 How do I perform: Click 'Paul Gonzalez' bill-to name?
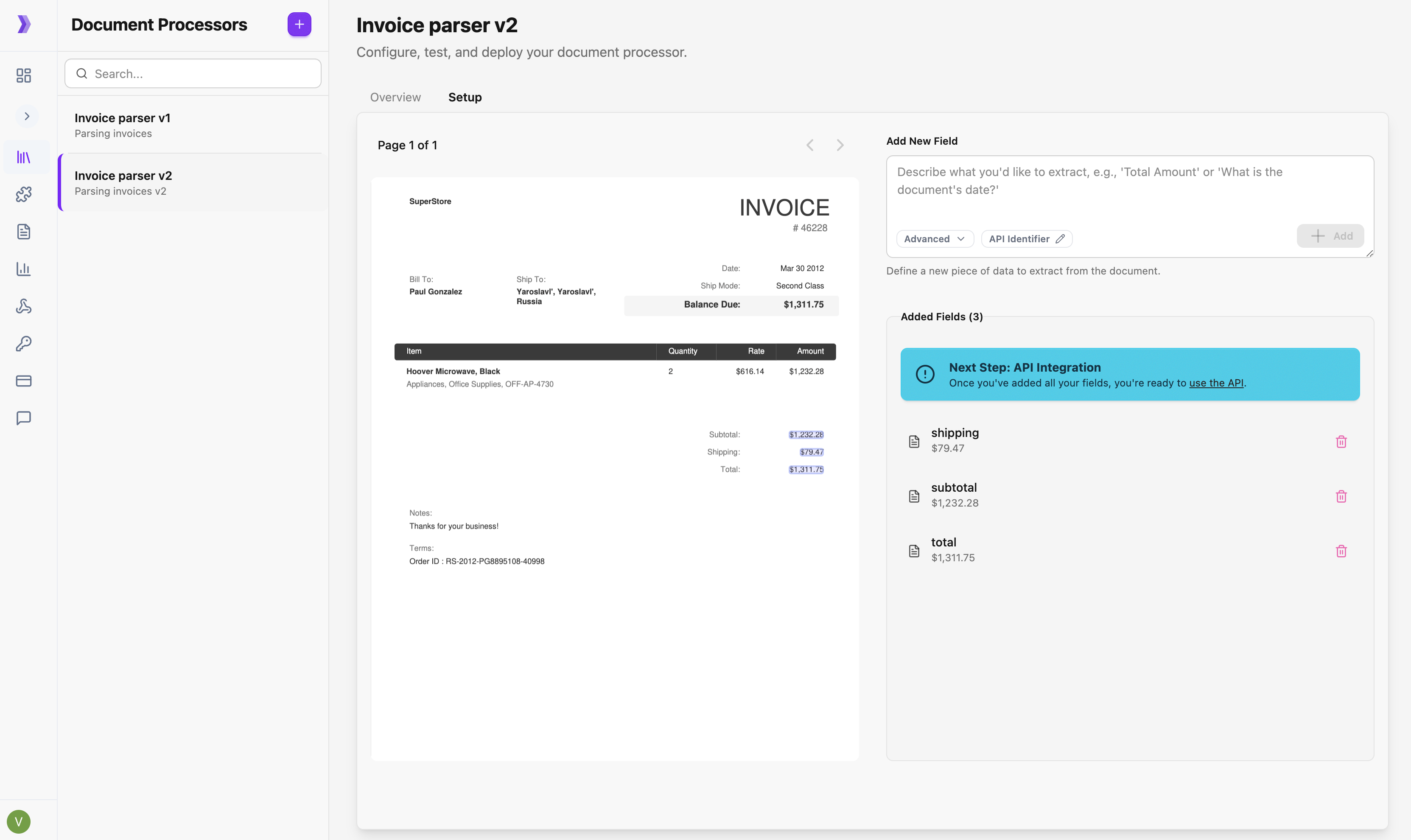coord(436,291)
